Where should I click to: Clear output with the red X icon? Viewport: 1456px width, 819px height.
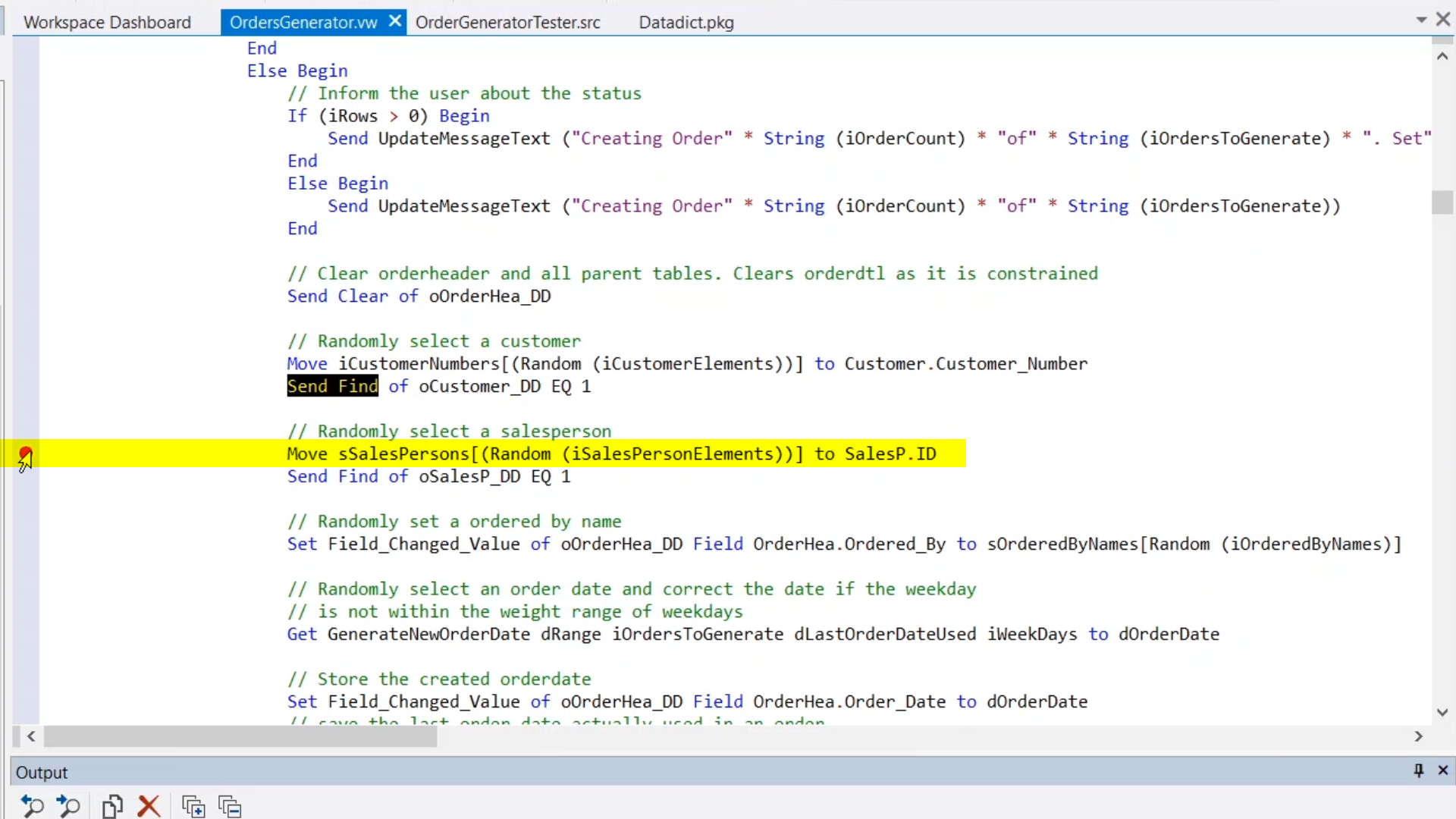pos(149,805)
